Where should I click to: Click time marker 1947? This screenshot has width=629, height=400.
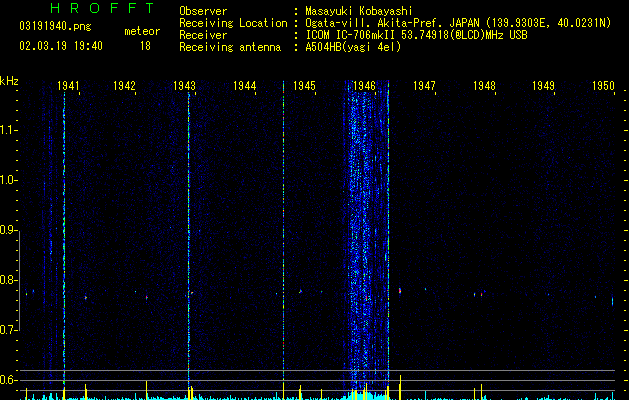pyautogui.click(x=424, y=86)
